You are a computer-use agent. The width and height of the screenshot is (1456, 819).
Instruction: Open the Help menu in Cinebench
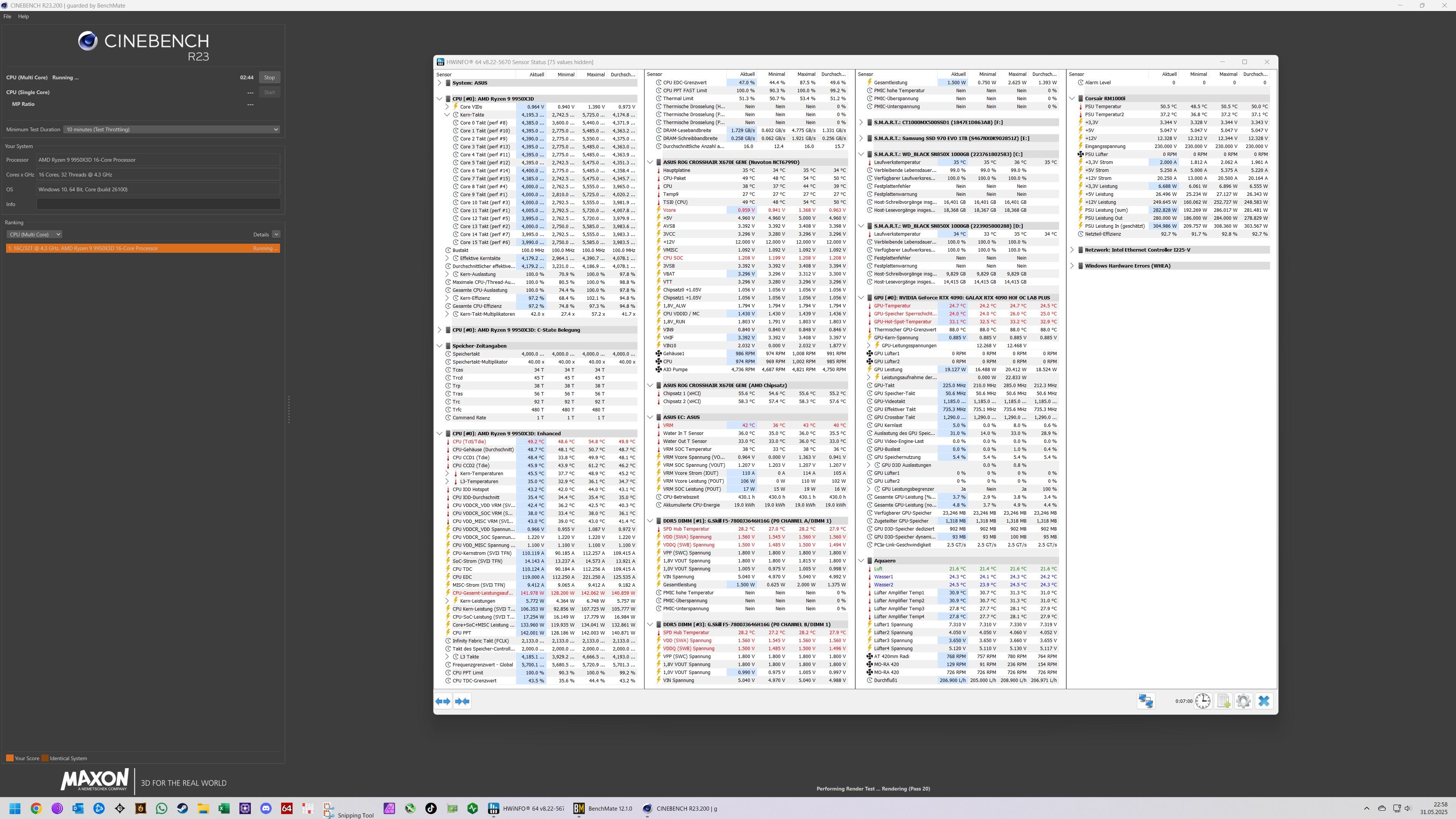click(x=23, y=16)
